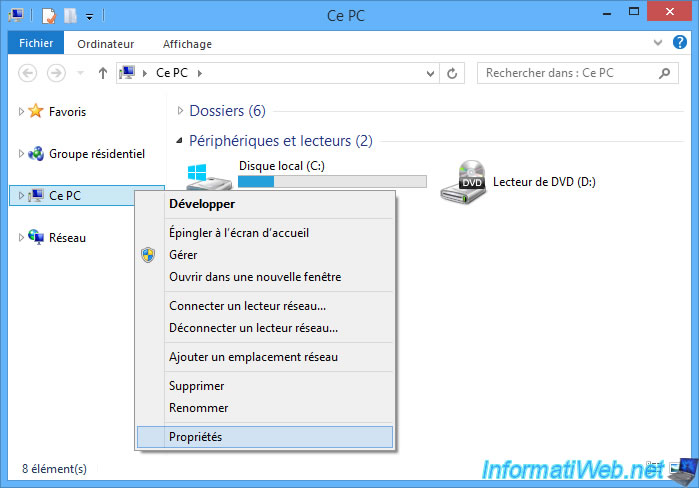Image resolution: width=699 pixels, height=488 pixels.
Task: Choose Épingler à l'écran d'accueil
Action: [265, 233]
